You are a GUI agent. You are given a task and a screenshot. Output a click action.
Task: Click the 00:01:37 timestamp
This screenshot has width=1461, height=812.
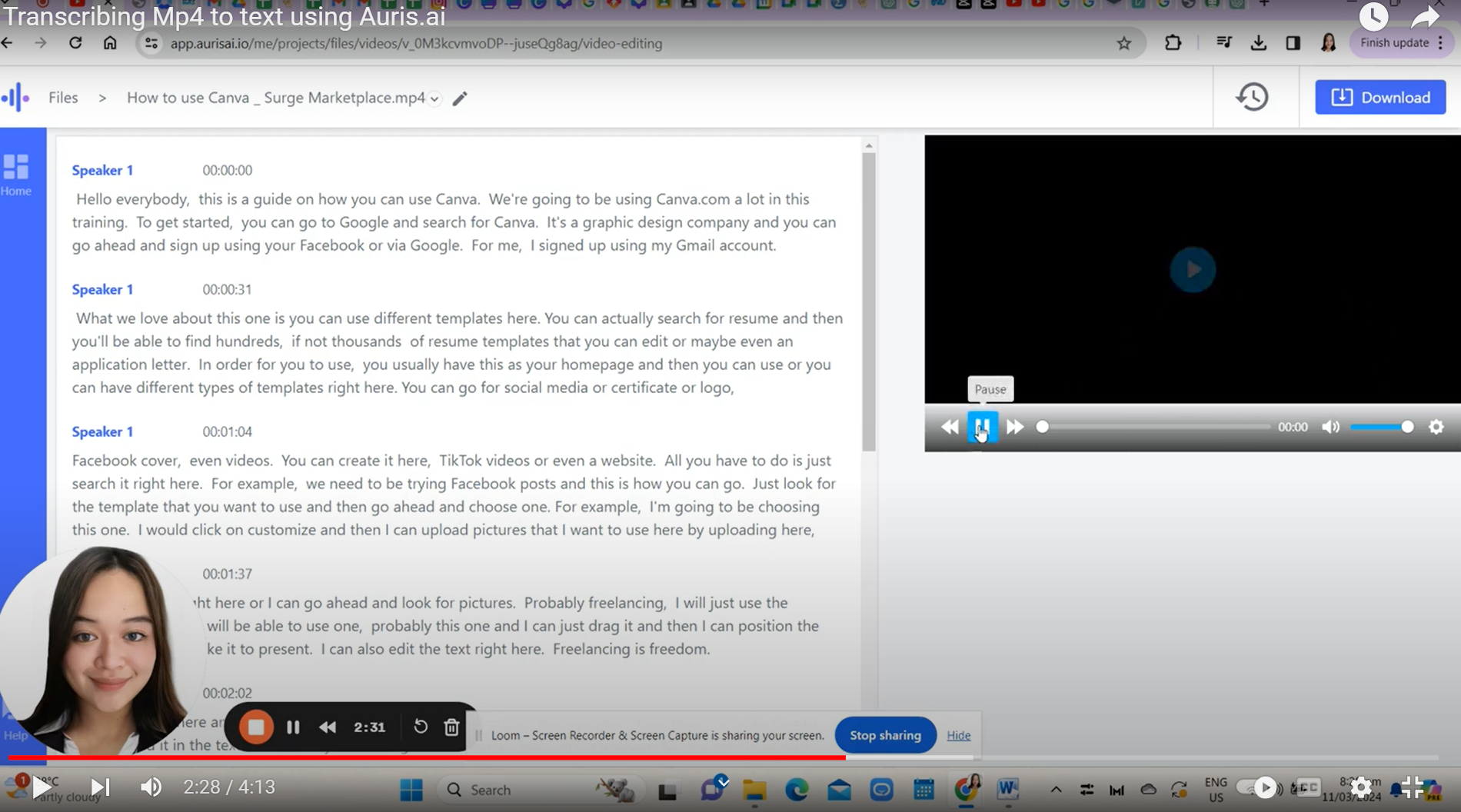[227, 574]
